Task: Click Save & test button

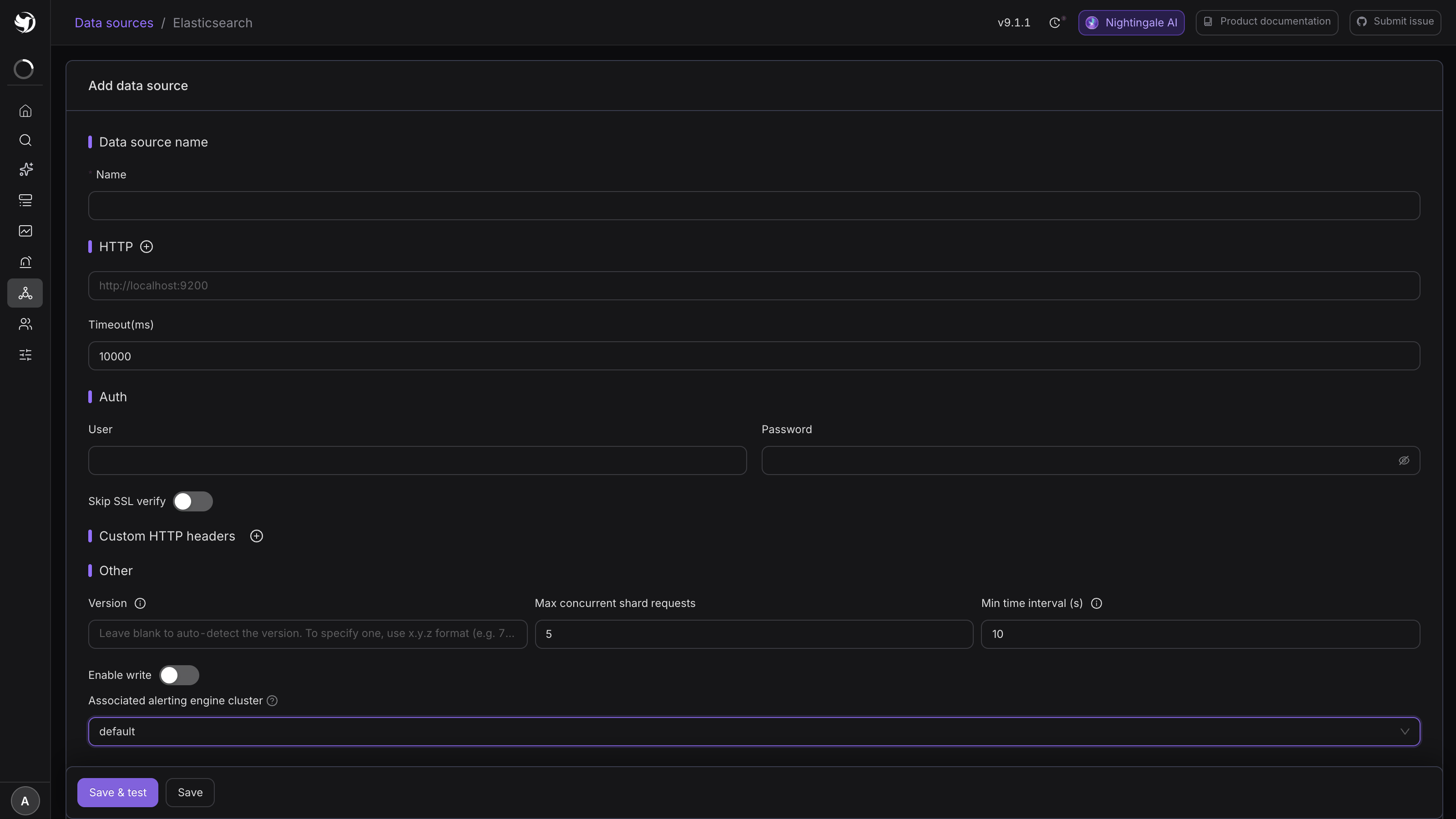Action: [x=117, y=793]
